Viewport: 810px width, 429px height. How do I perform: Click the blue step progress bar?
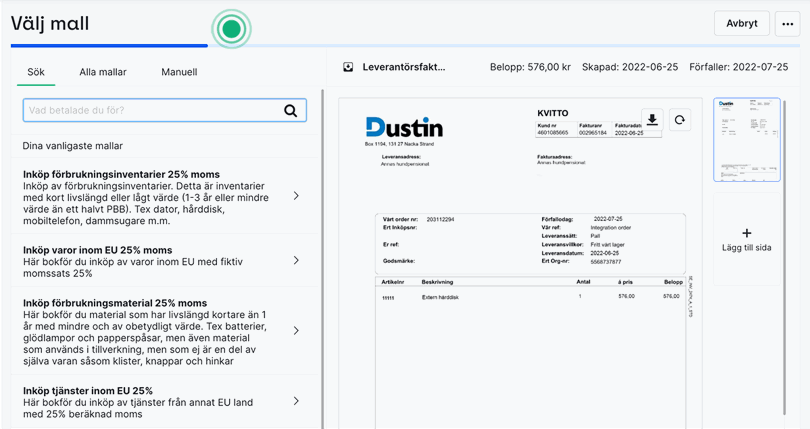pos(110,45)
